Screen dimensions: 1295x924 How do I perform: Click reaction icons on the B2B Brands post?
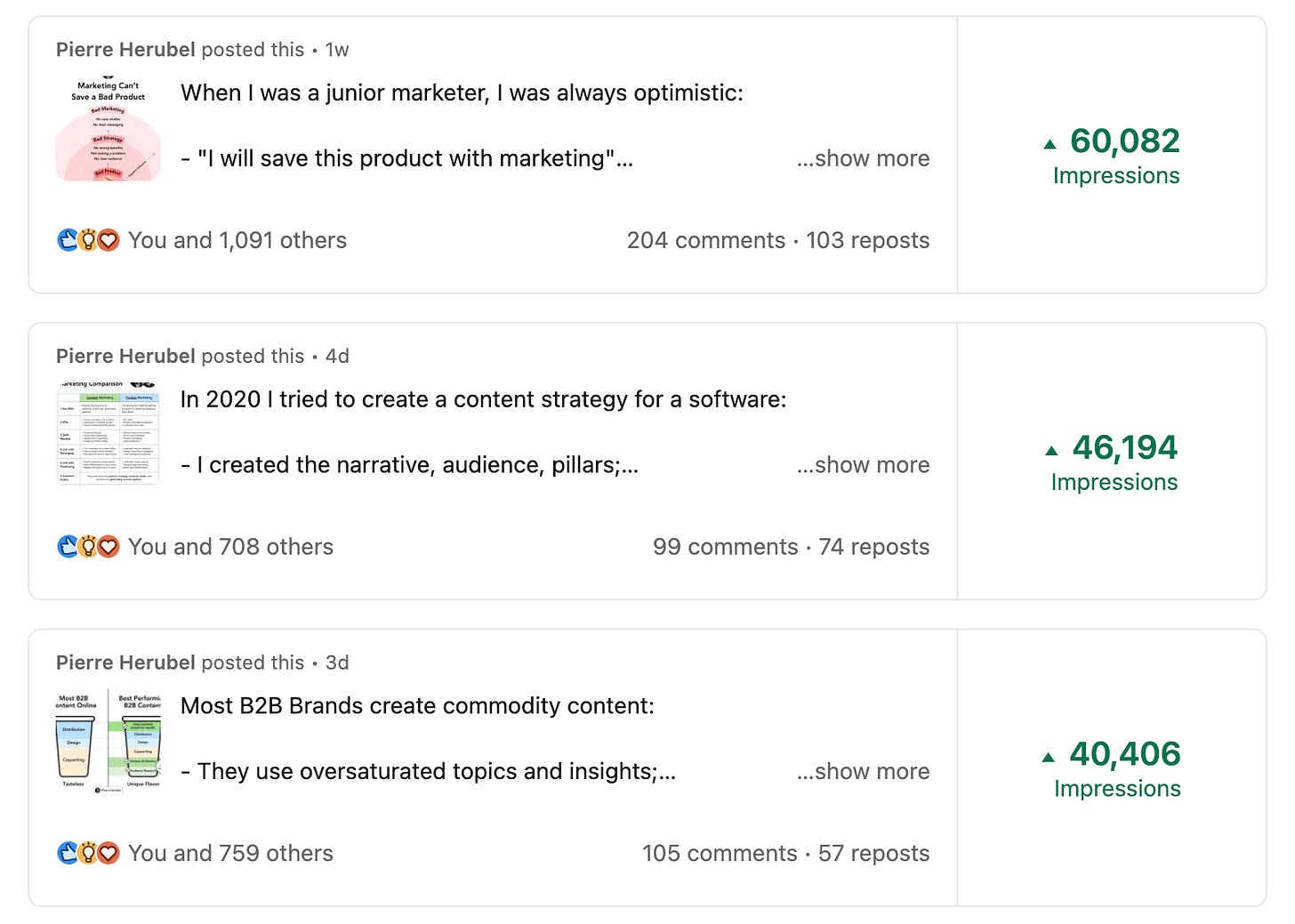point(88,853)
